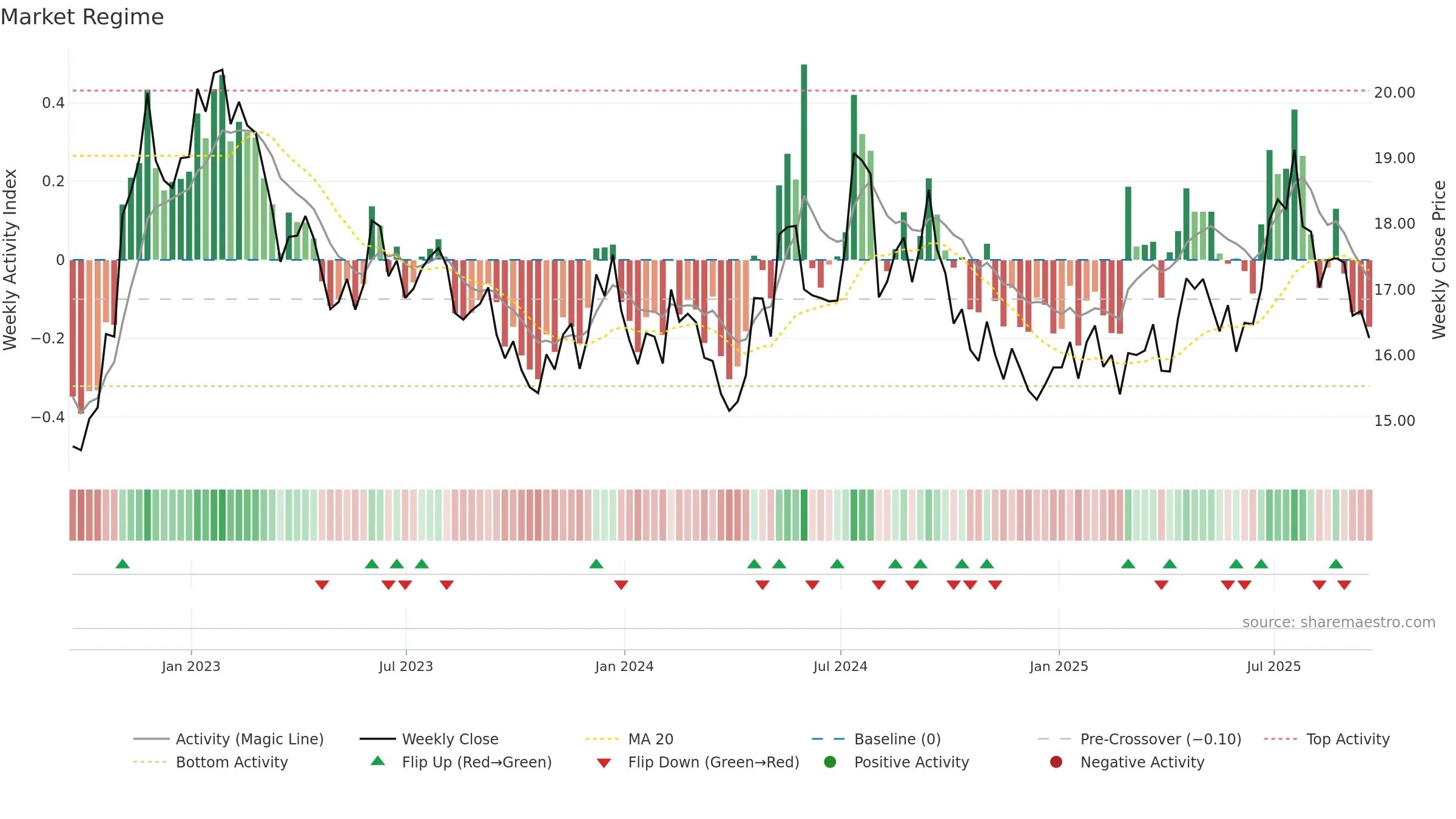
Task: Click the last Flip Up triangle after Jul 2025
Action: click(x=1336, y=564)
